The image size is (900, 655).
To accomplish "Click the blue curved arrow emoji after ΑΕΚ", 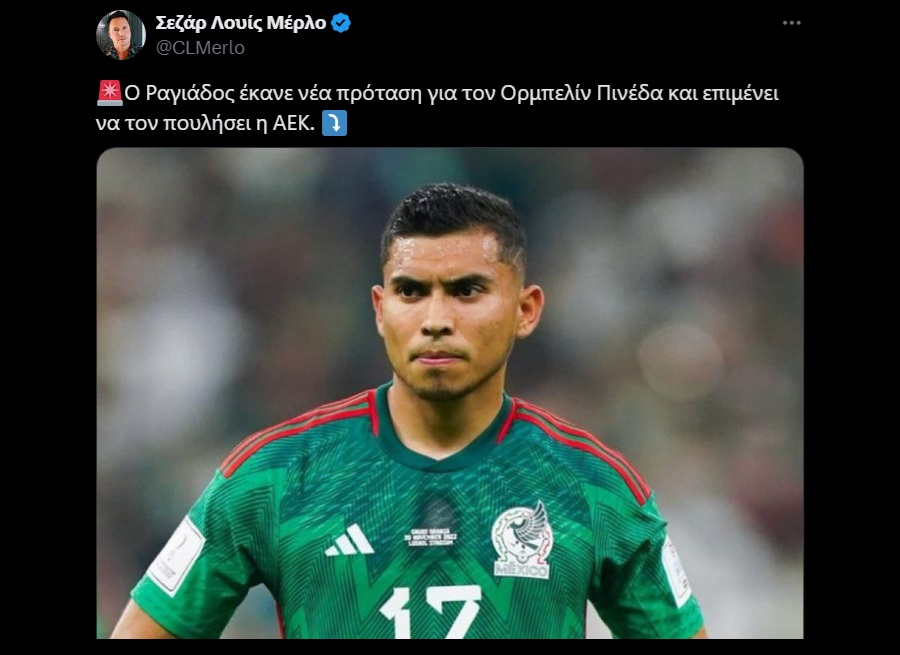I will pos(334,123).
